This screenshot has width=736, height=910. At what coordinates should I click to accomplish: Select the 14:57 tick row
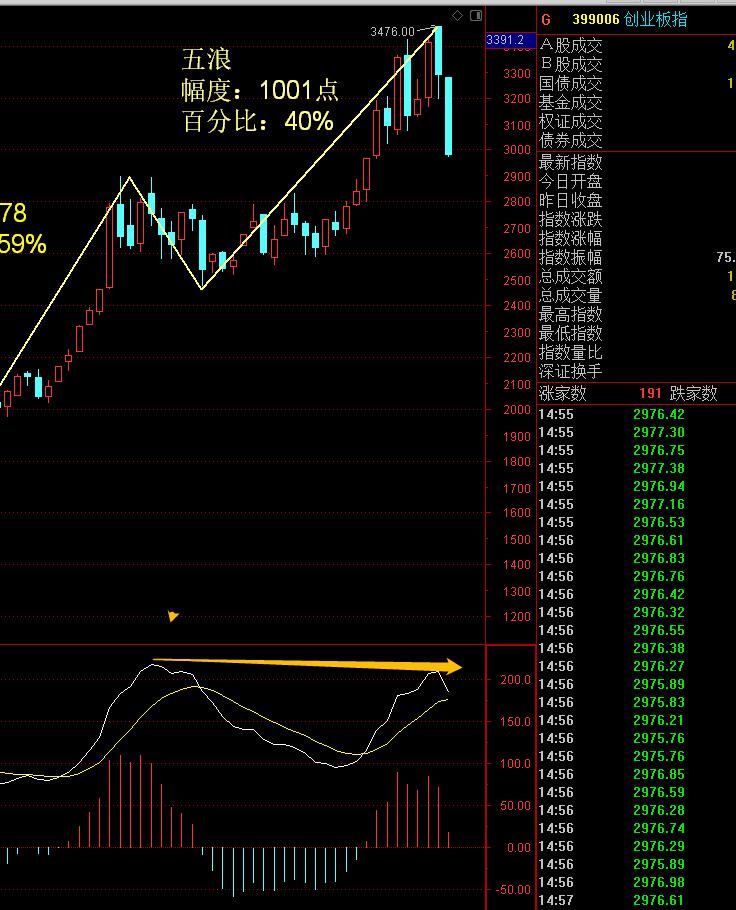click(x=637, y=900)
